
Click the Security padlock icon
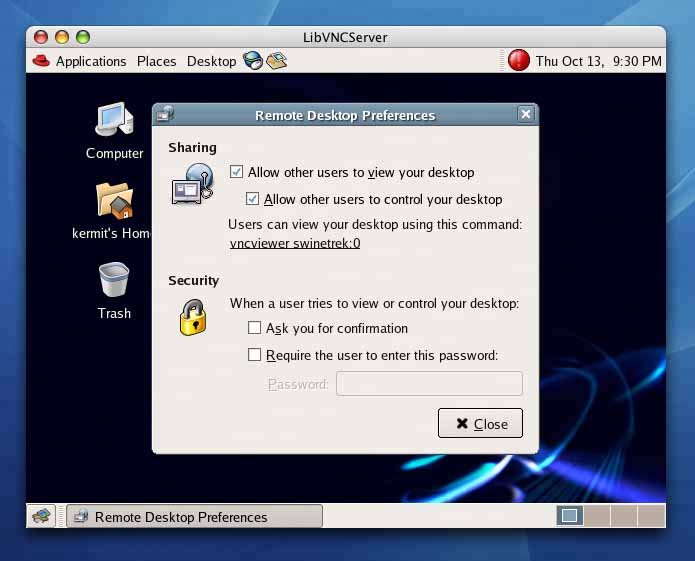pos(193,317)
